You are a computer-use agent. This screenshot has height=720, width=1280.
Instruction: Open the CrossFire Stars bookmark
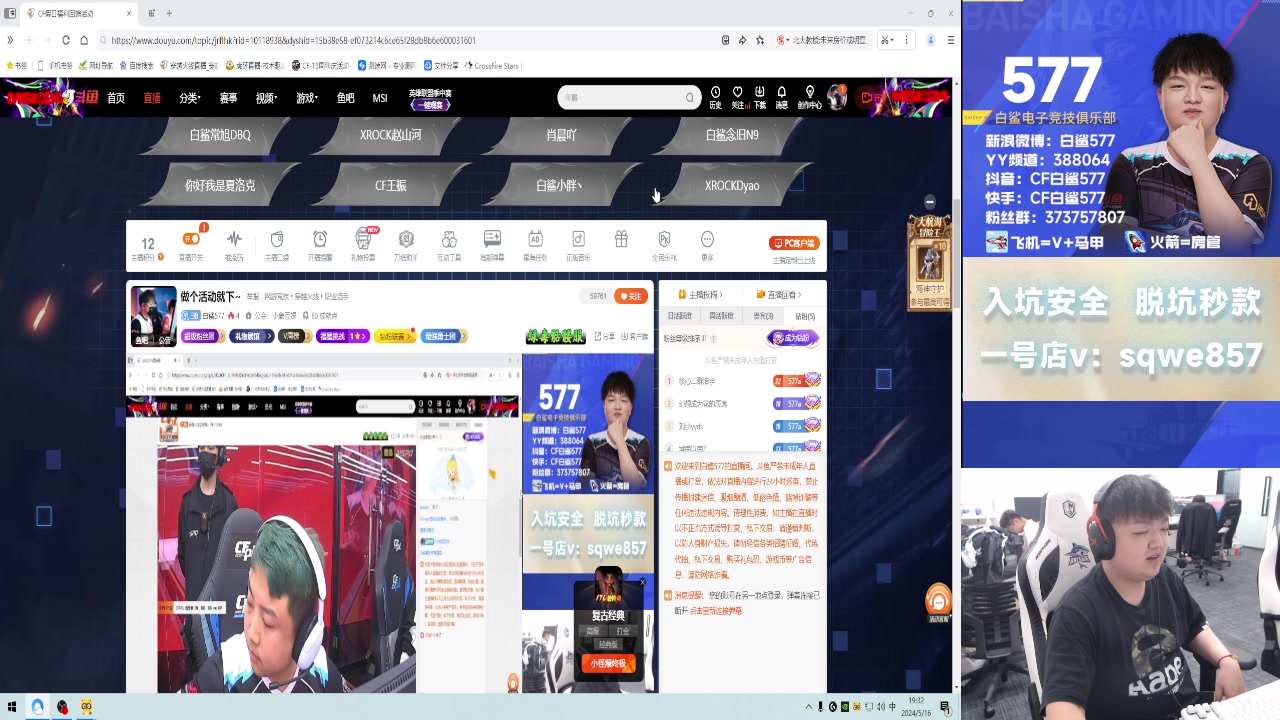click(491, 66)
